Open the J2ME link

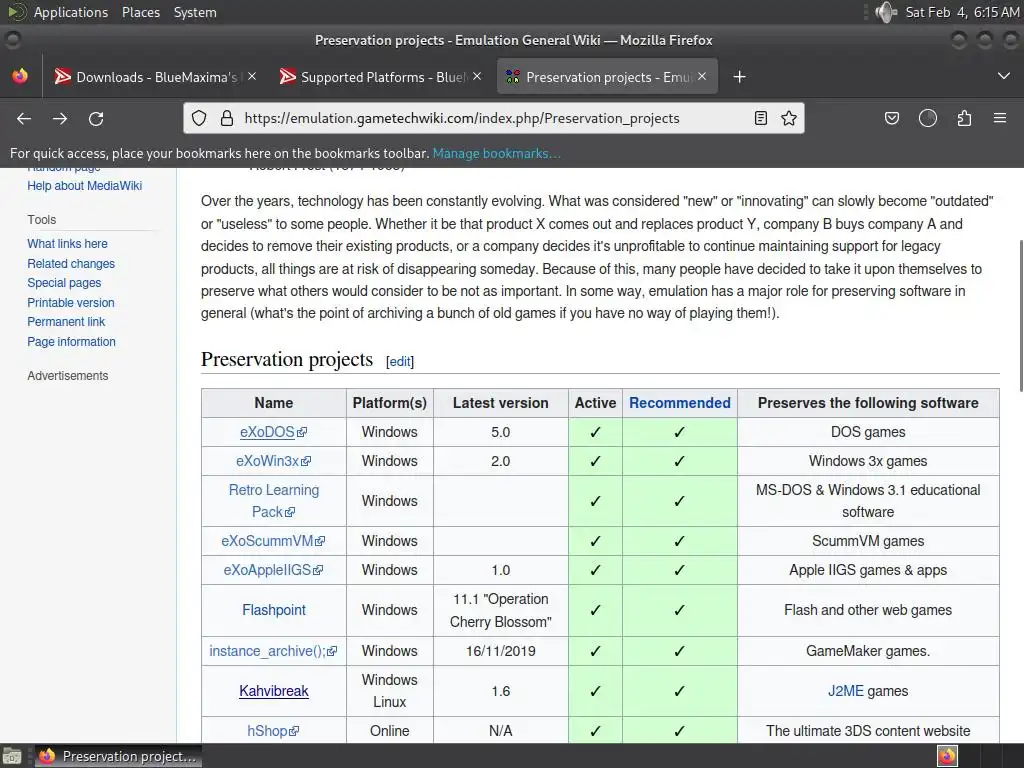[x=845, y=691]
